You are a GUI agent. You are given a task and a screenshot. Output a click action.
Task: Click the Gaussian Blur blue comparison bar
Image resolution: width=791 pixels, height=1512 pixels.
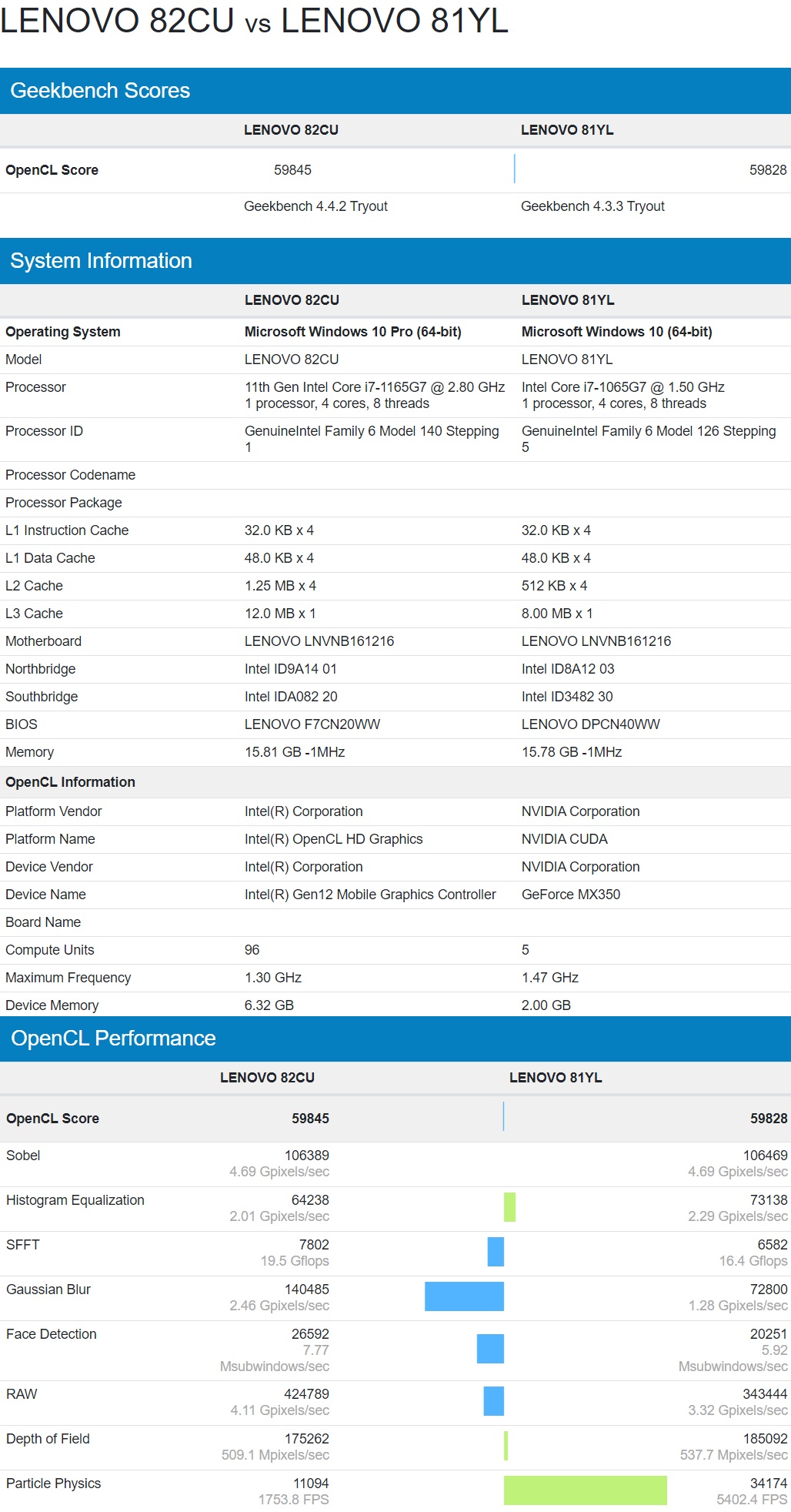[464, 1296]
